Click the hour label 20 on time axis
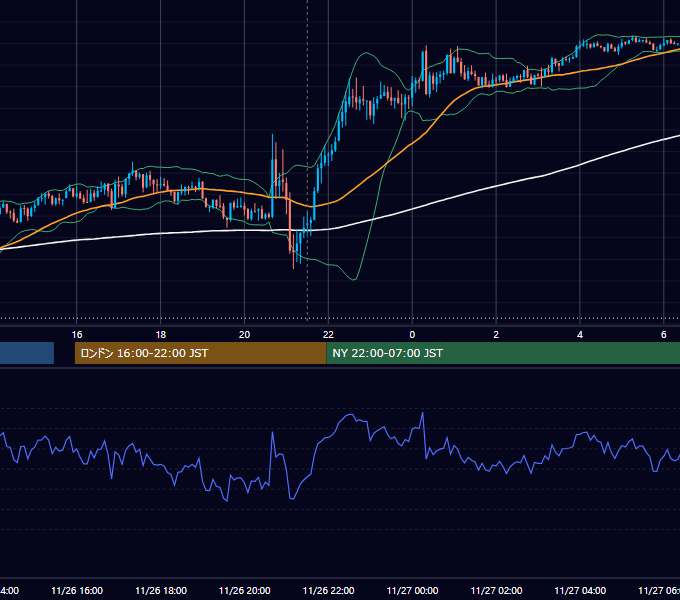 (x=245, y=335)
